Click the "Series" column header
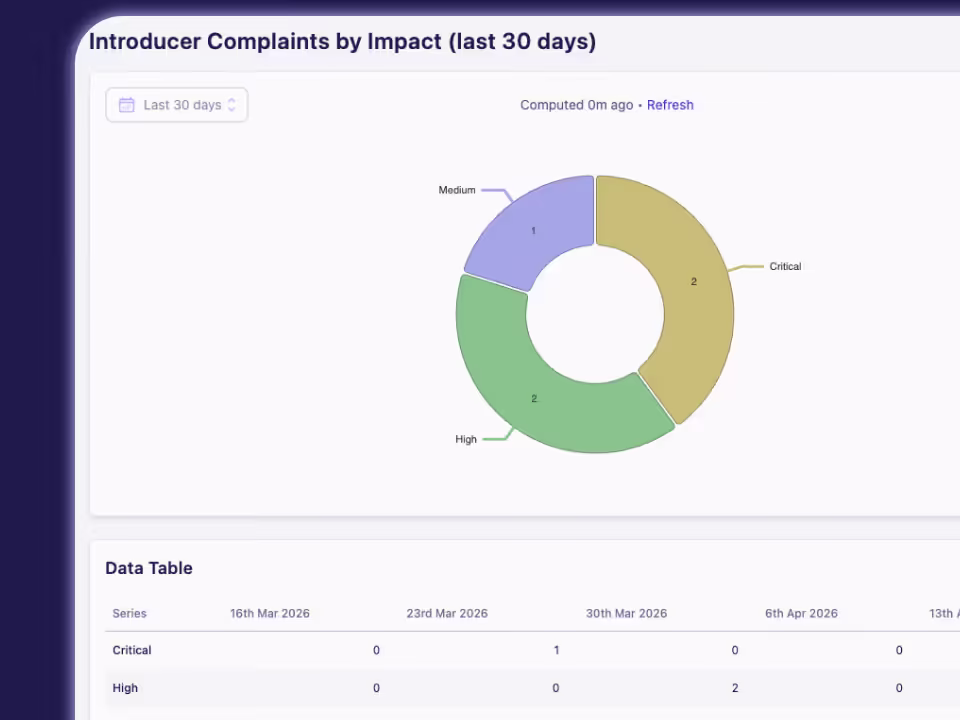This screenshot has width=960, height=720. coord(129,613)
